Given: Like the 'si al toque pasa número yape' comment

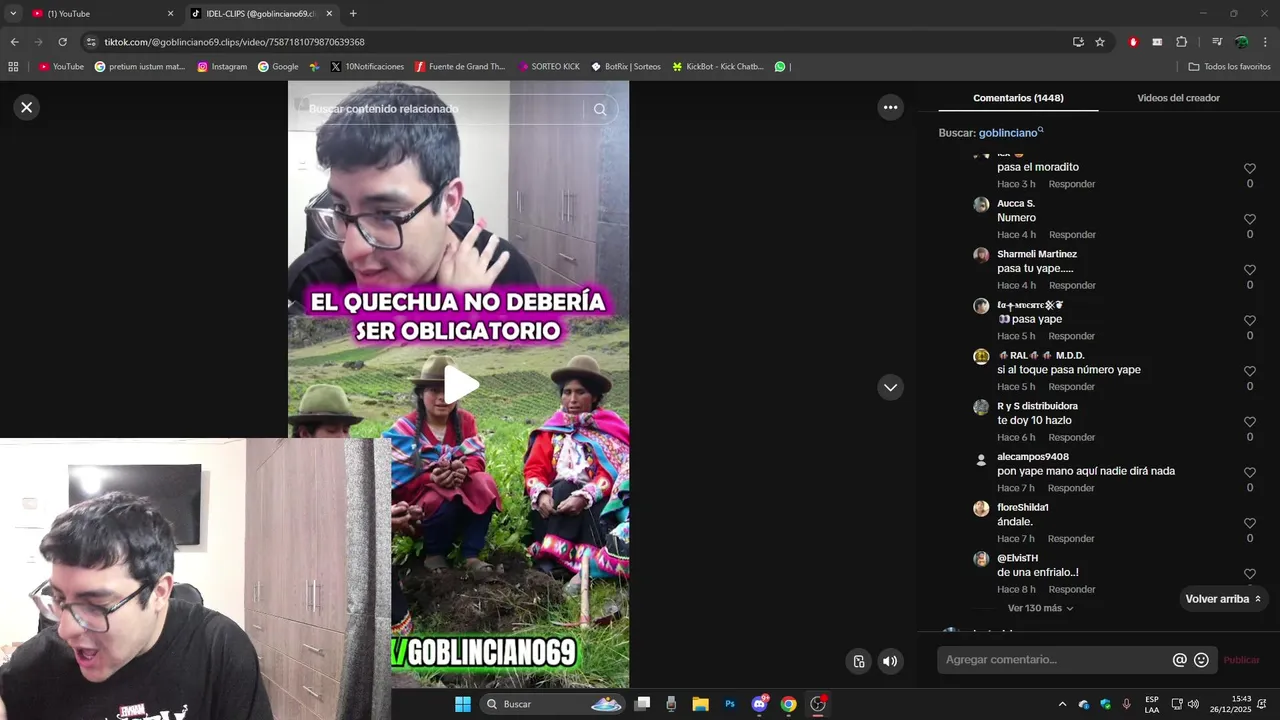Looking at the screenshot, I should point(1249,371).
